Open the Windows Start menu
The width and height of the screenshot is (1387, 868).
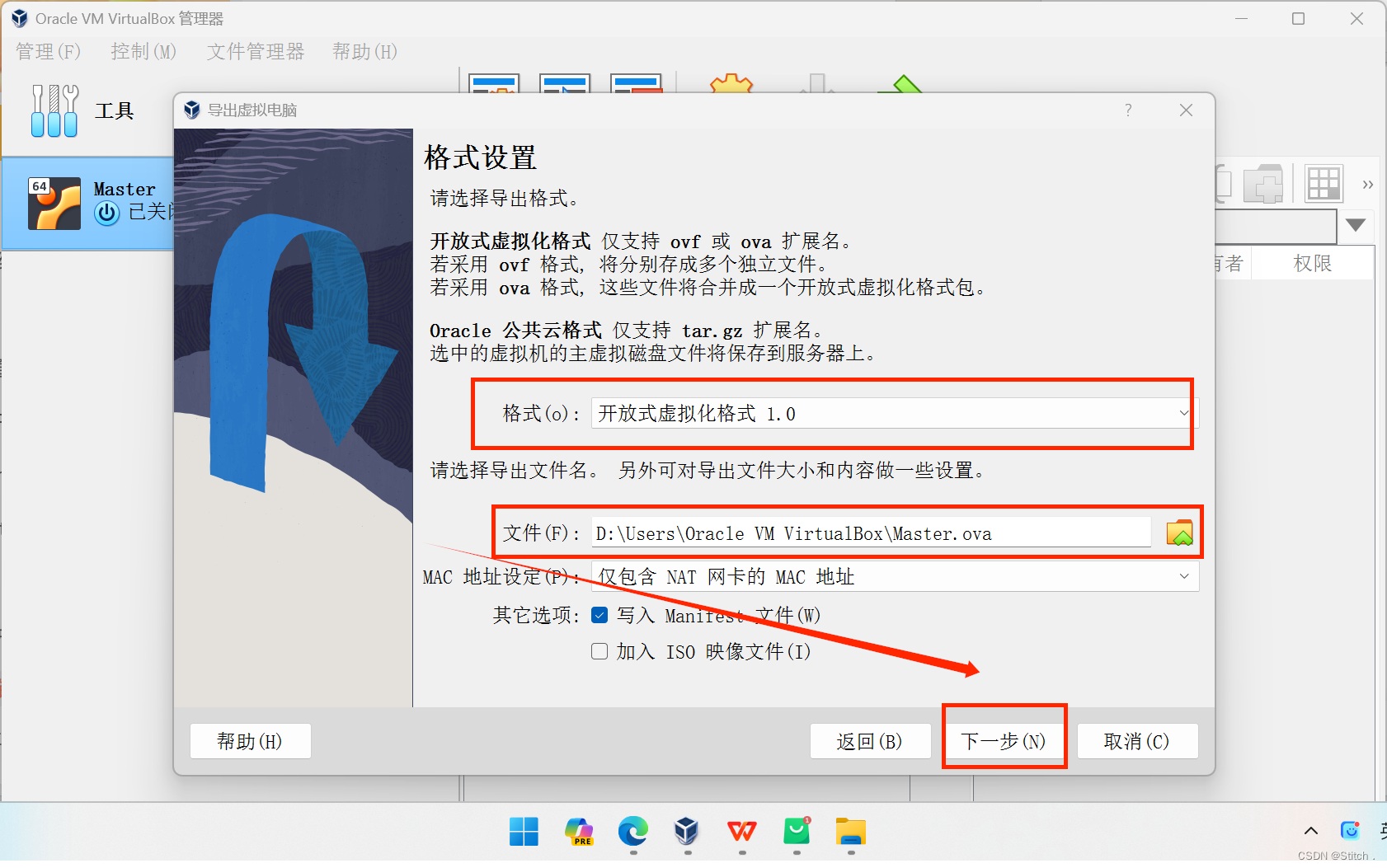pyautogui.click(x=524, y=831)
